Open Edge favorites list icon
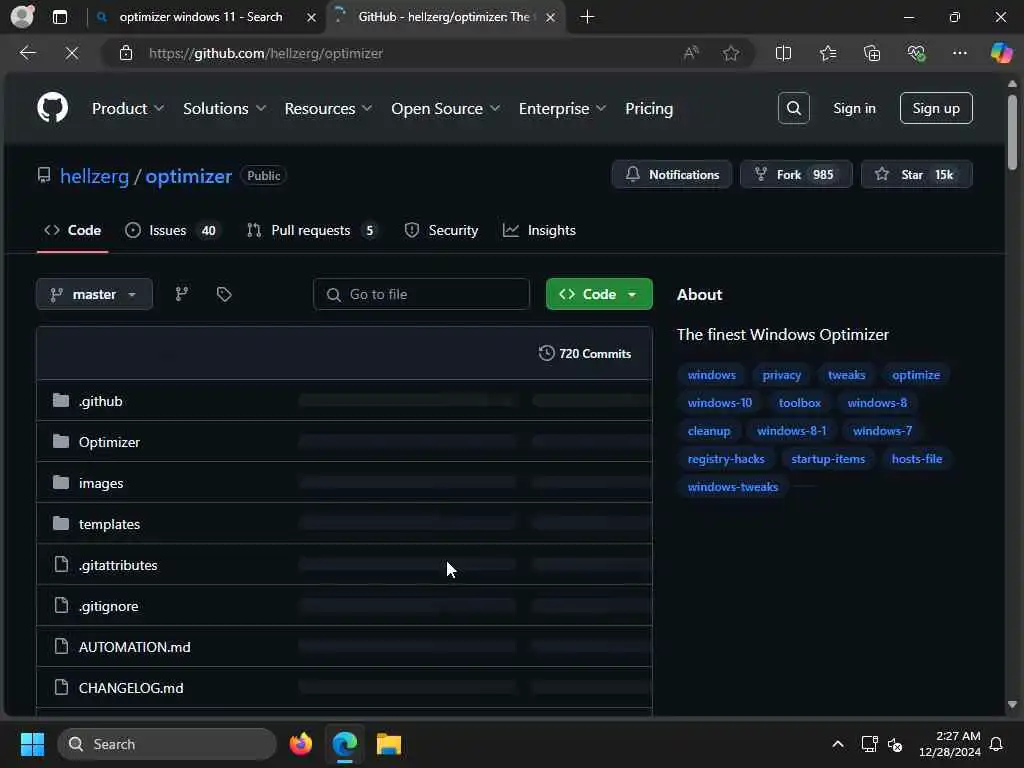 pyautogui.click(x=828, y=53)
